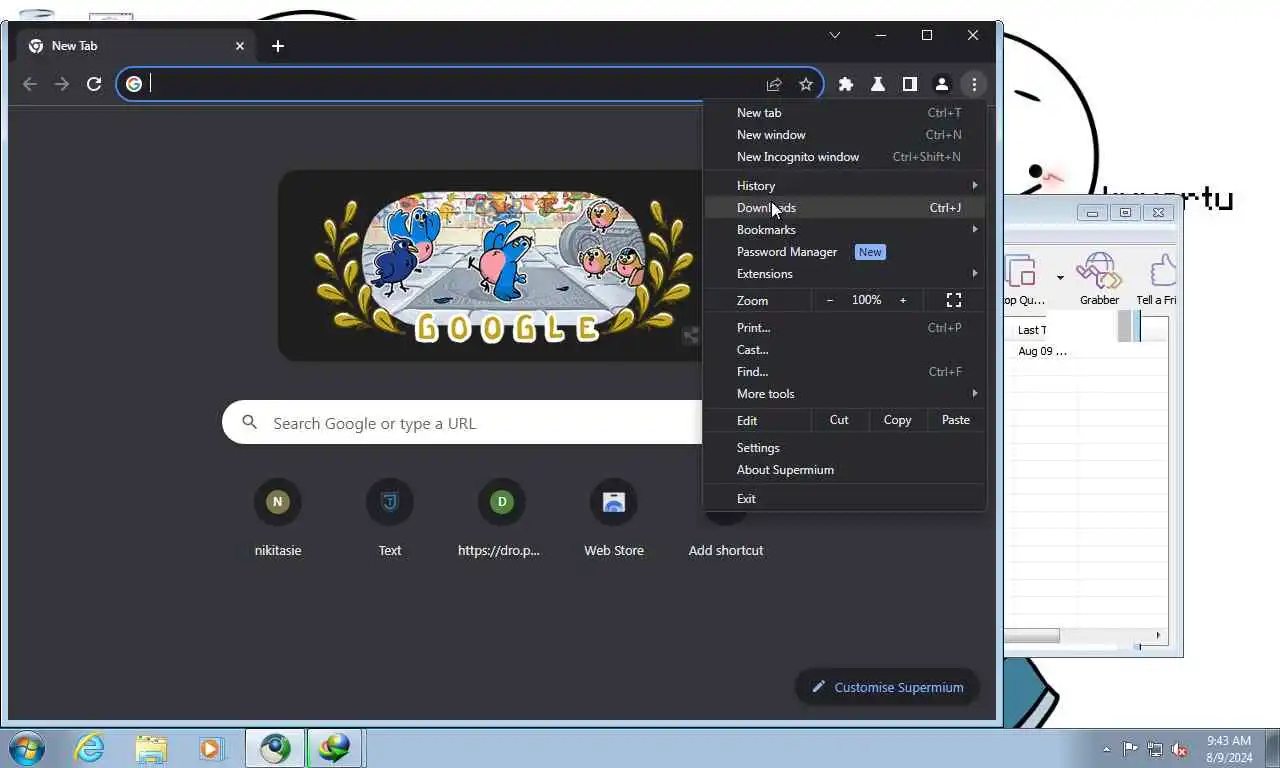The image size is (1280, 768).
Task: Show hidden system tray icons
Action: [1106, 749]
